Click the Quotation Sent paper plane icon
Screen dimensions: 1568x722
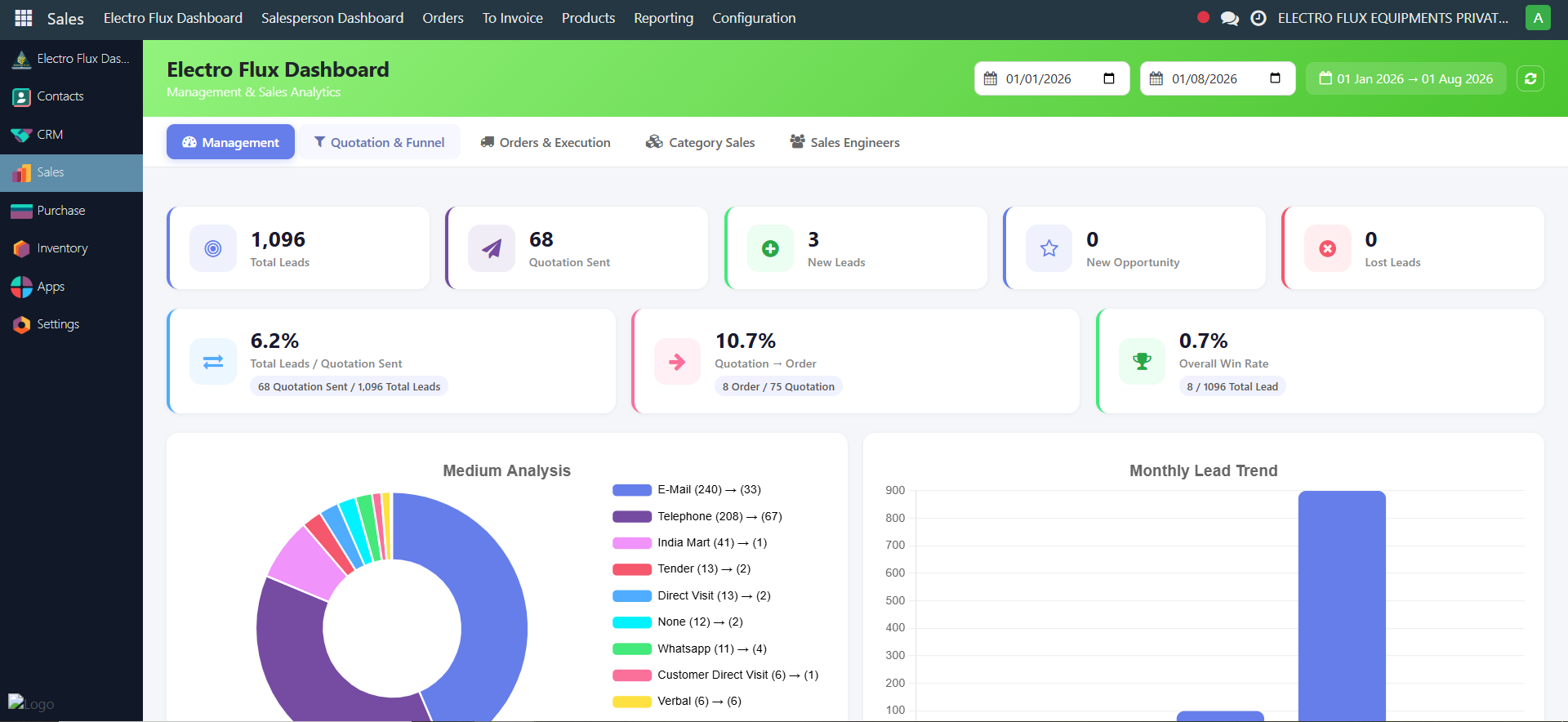click(x=492, y=248)
